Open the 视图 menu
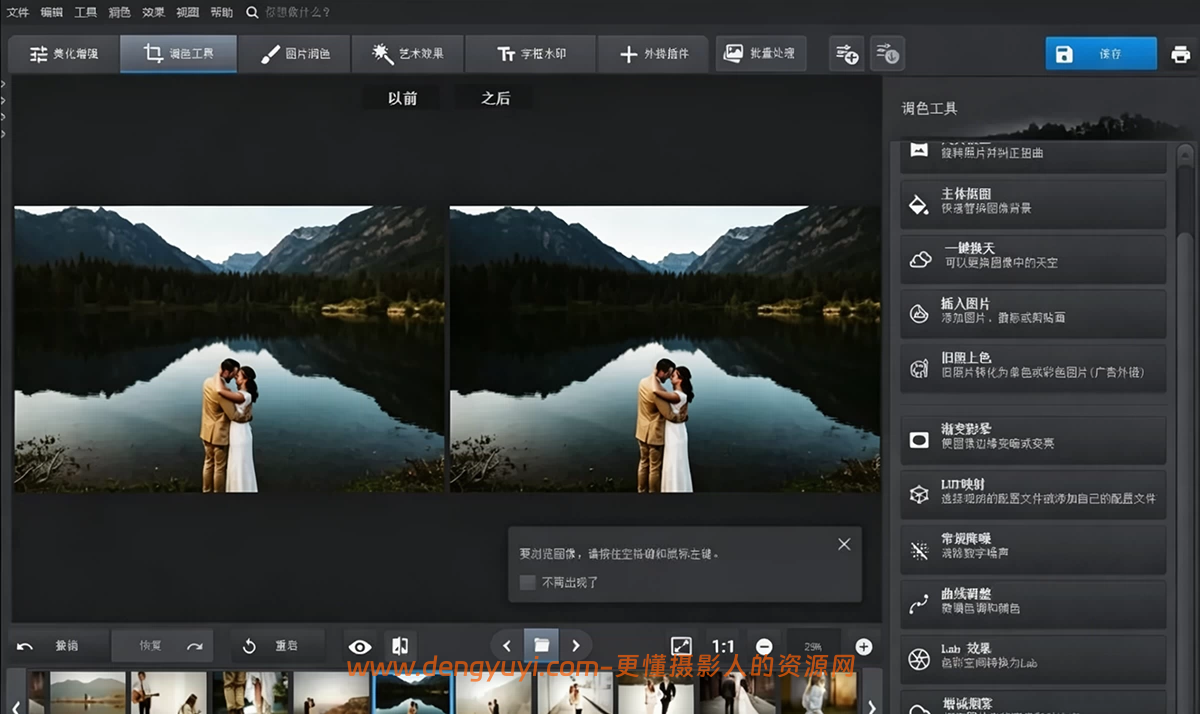This screenshot has height=714, width=1200. [187, 12]
